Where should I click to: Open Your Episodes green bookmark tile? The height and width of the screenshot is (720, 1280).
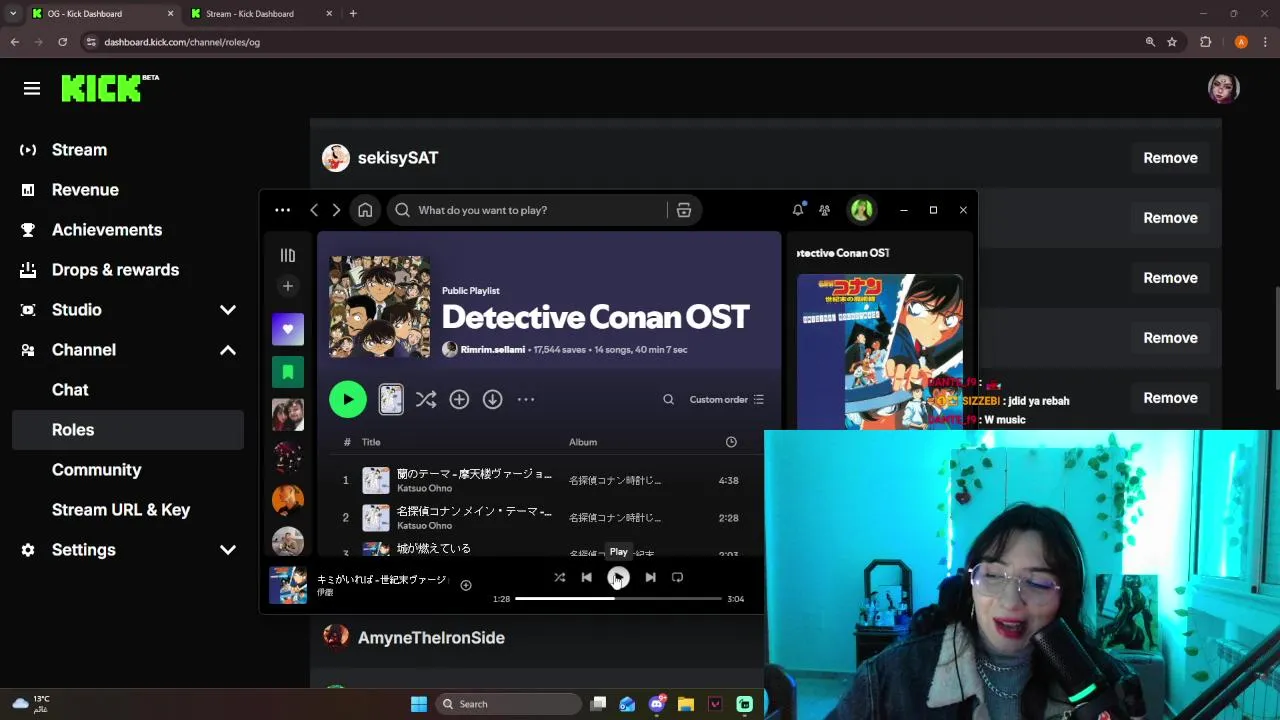(288, 372)
